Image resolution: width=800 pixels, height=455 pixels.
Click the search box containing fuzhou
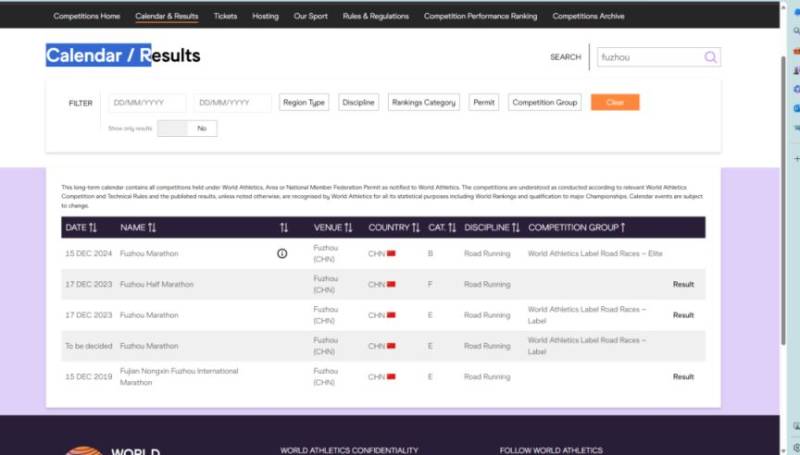pos(648,57)
